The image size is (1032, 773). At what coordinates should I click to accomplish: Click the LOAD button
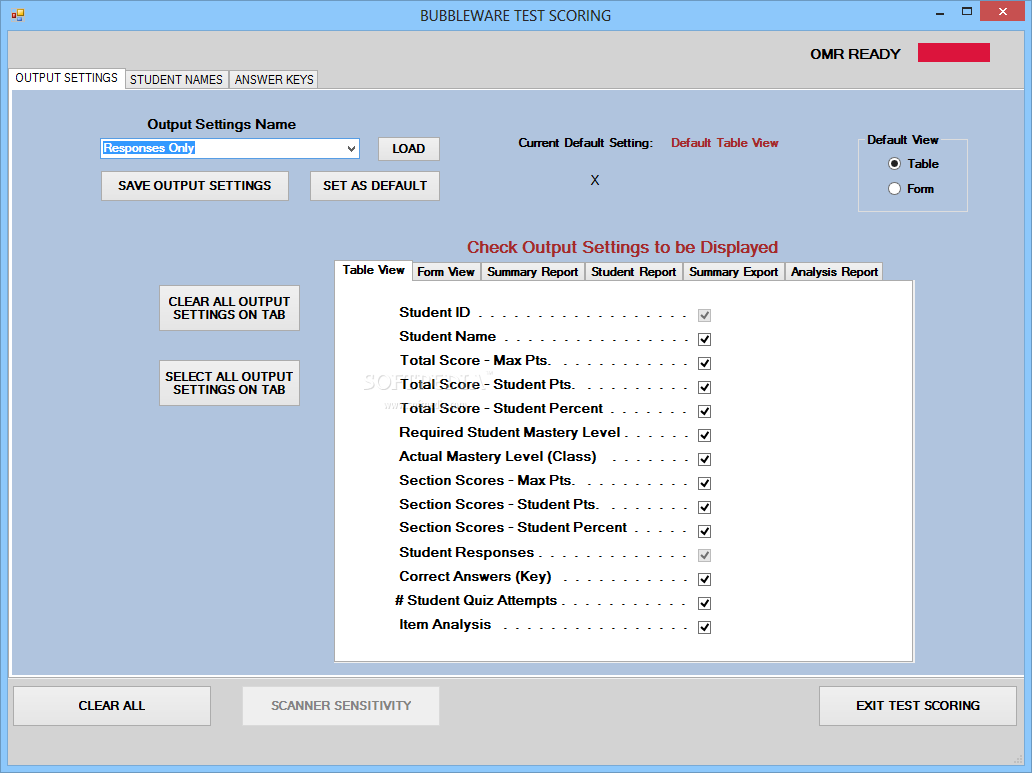409,149
